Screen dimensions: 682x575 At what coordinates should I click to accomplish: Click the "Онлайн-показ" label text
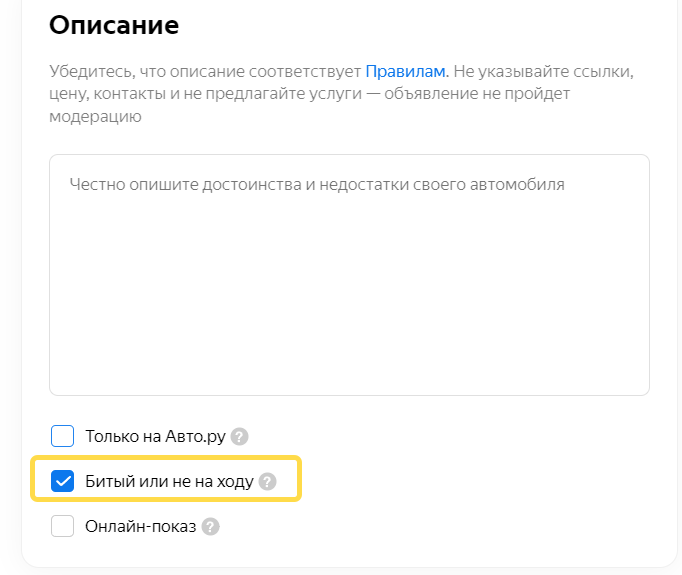(141, 527)
